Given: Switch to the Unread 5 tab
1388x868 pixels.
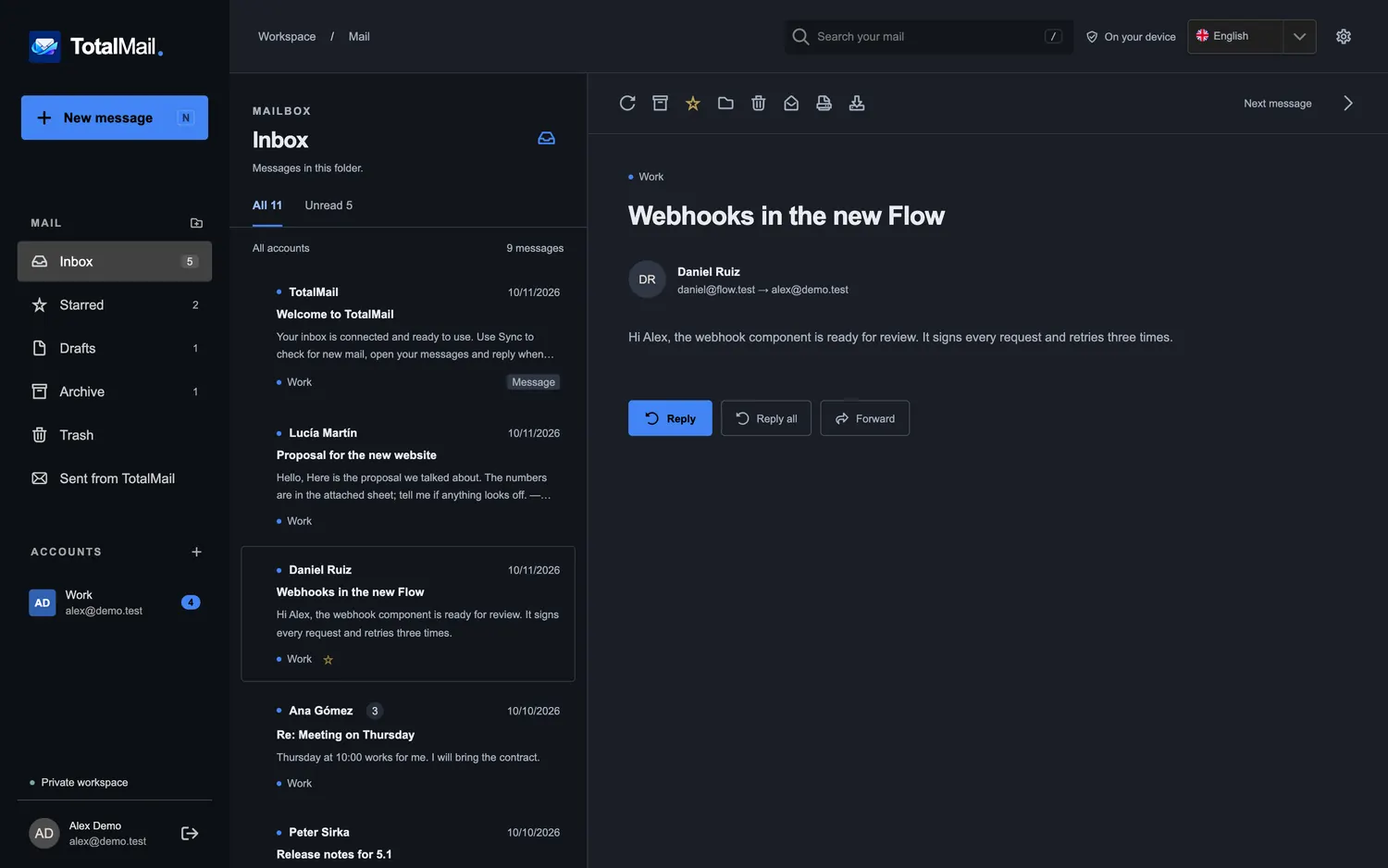Looking at the screenshot, I should 328,205.
